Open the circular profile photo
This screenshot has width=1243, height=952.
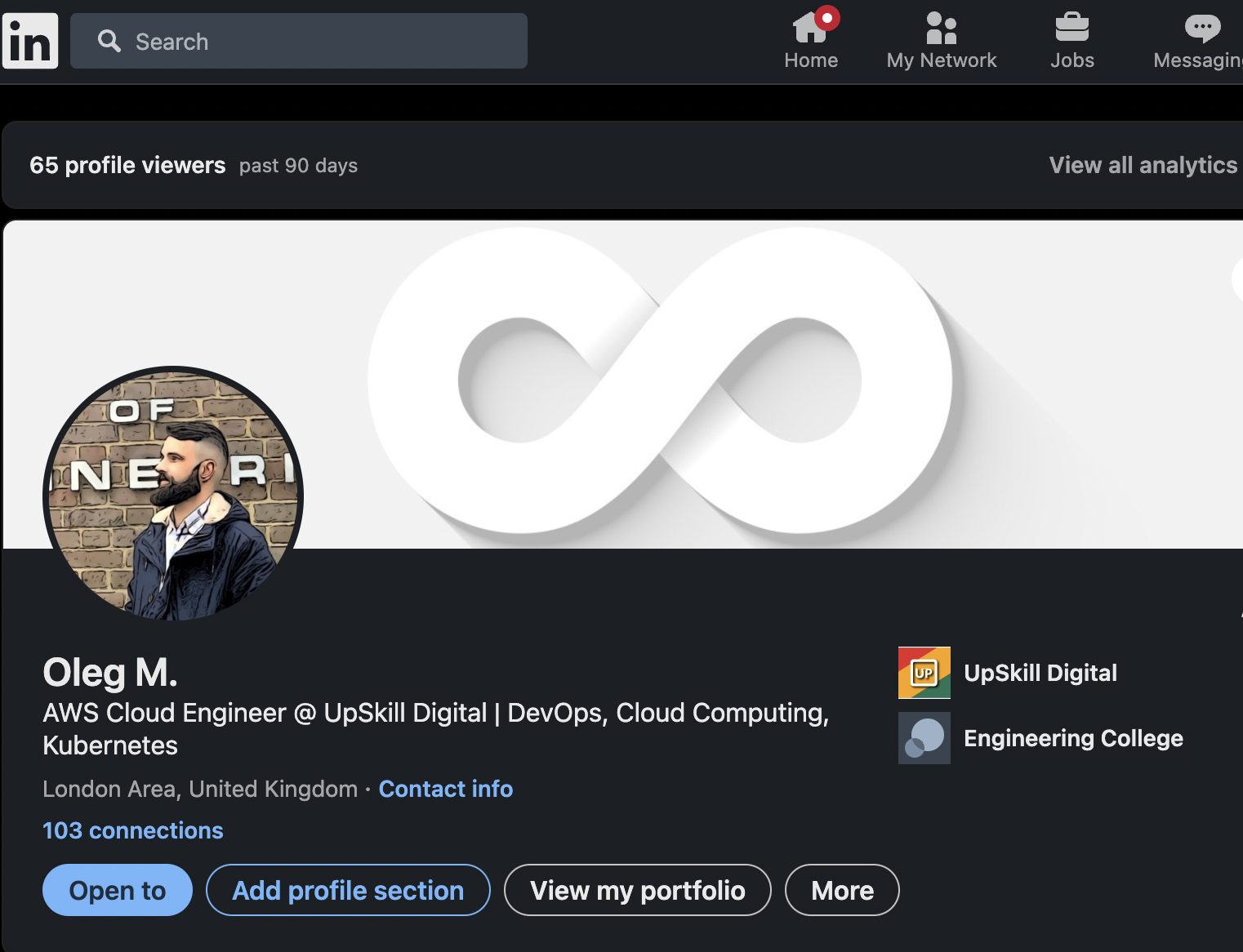pyautogui.click(x=173, y=496)
